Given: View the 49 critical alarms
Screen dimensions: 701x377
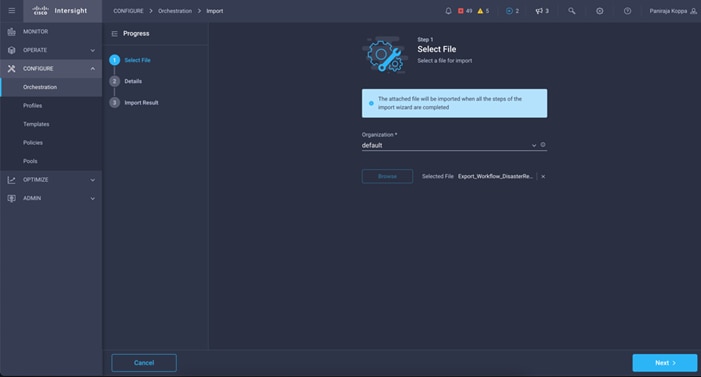Looking at the screenshot, I should coord(465,11).
